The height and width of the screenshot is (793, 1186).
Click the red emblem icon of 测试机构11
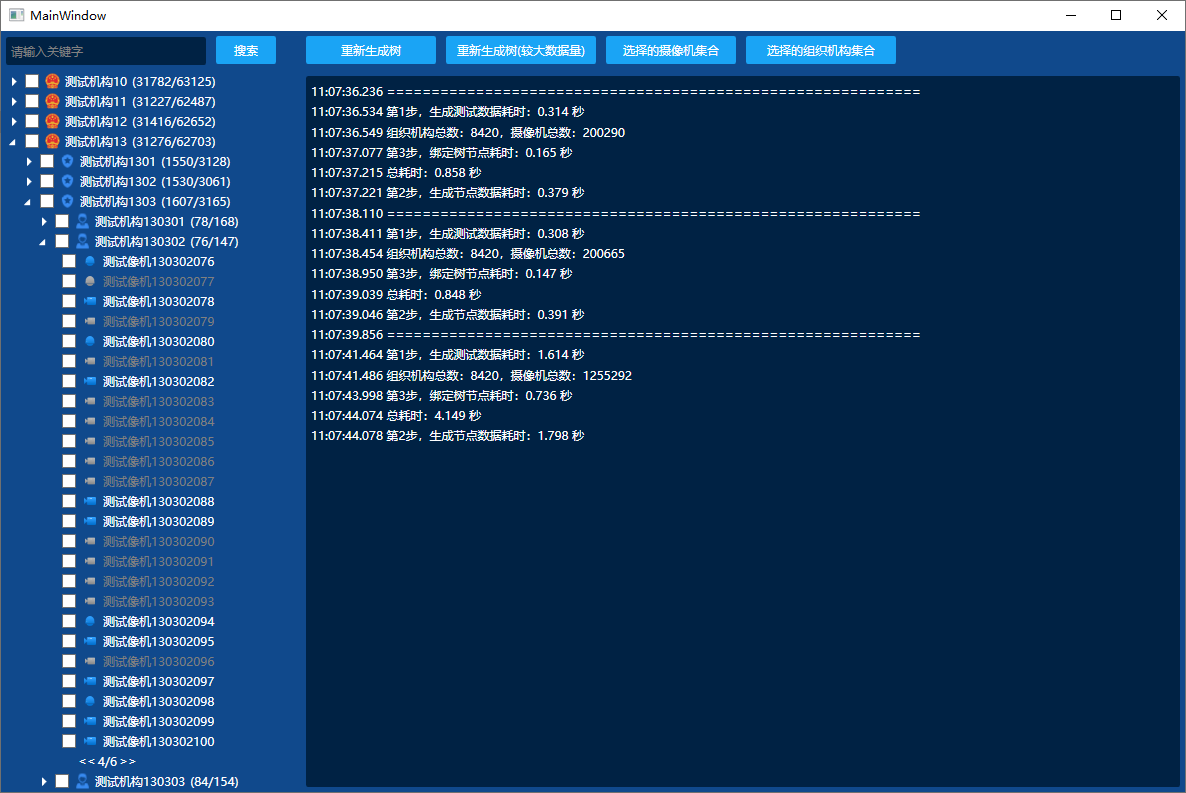tap(52, 101)
